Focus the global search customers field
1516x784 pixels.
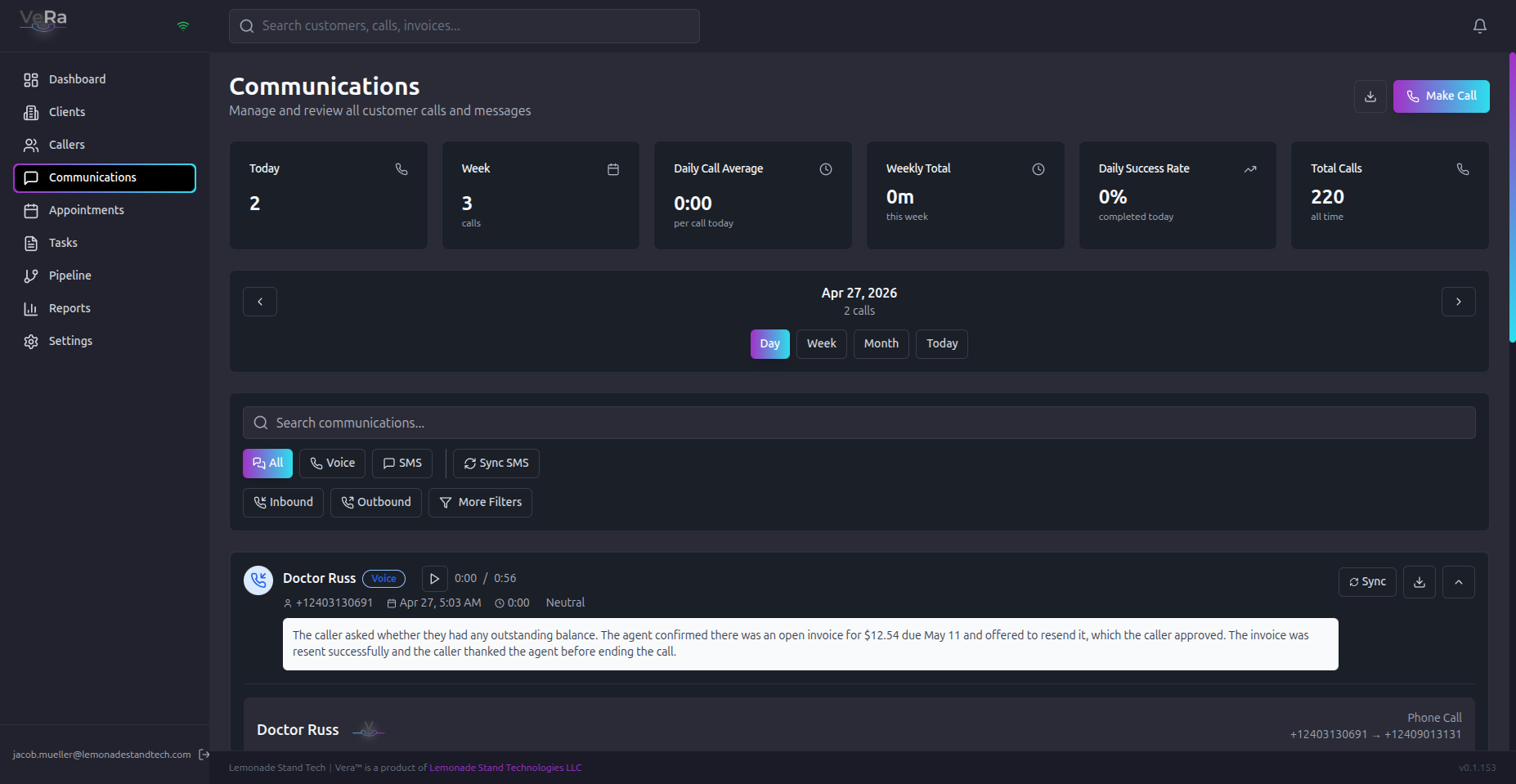point(464,26)
